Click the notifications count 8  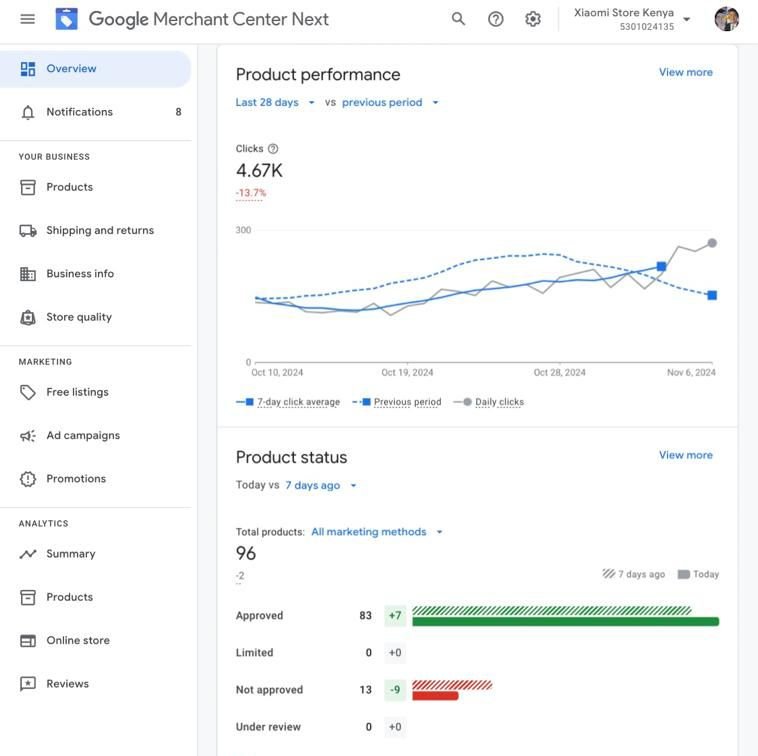(178, 112)
